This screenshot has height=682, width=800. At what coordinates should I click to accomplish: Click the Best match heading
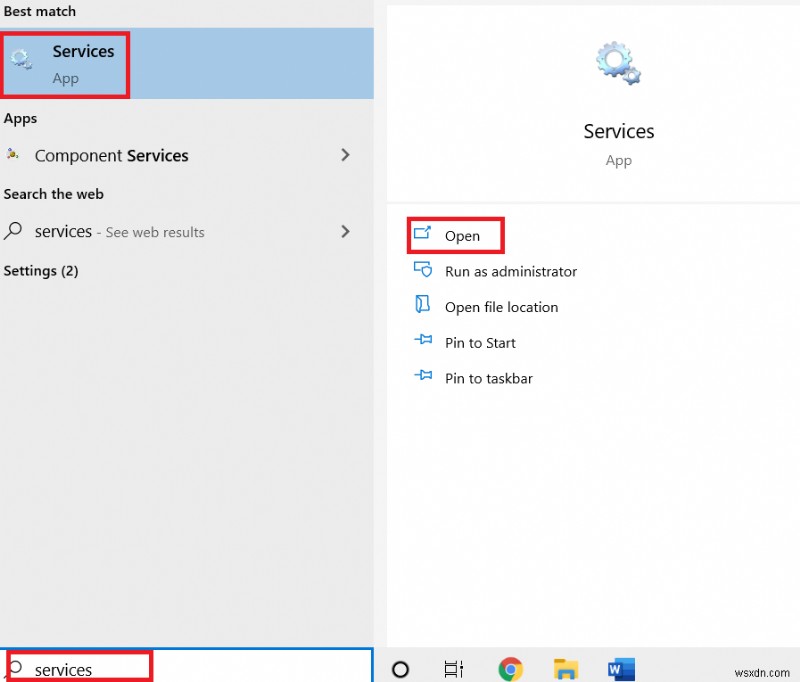pos(40,11)
